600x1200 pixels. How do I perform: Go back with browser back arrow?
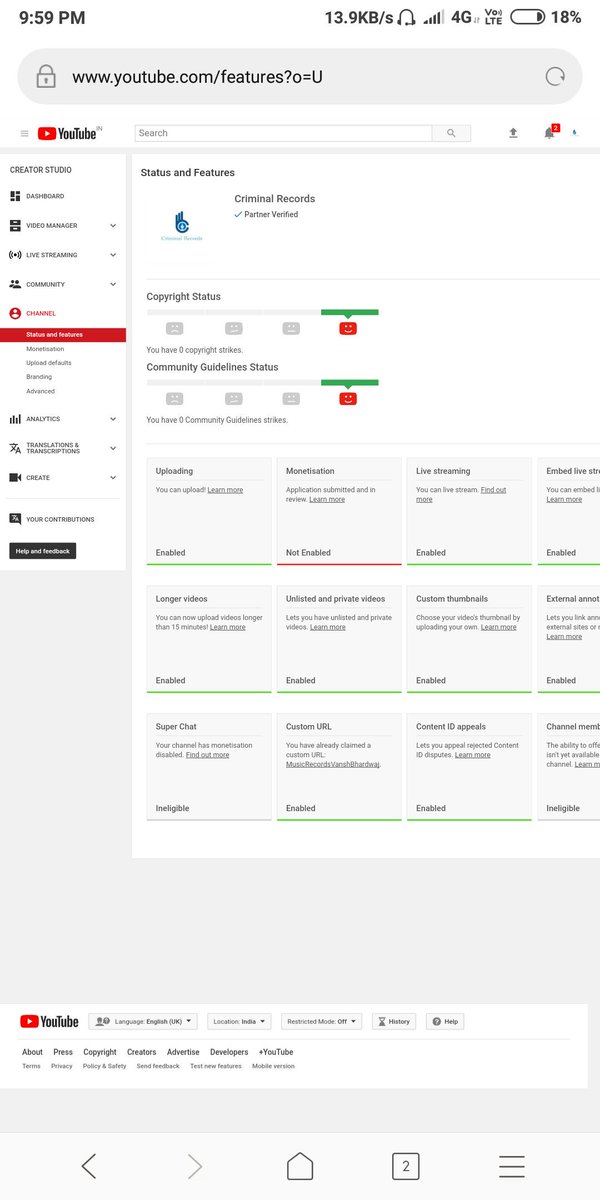click(x=88, y=1166)
